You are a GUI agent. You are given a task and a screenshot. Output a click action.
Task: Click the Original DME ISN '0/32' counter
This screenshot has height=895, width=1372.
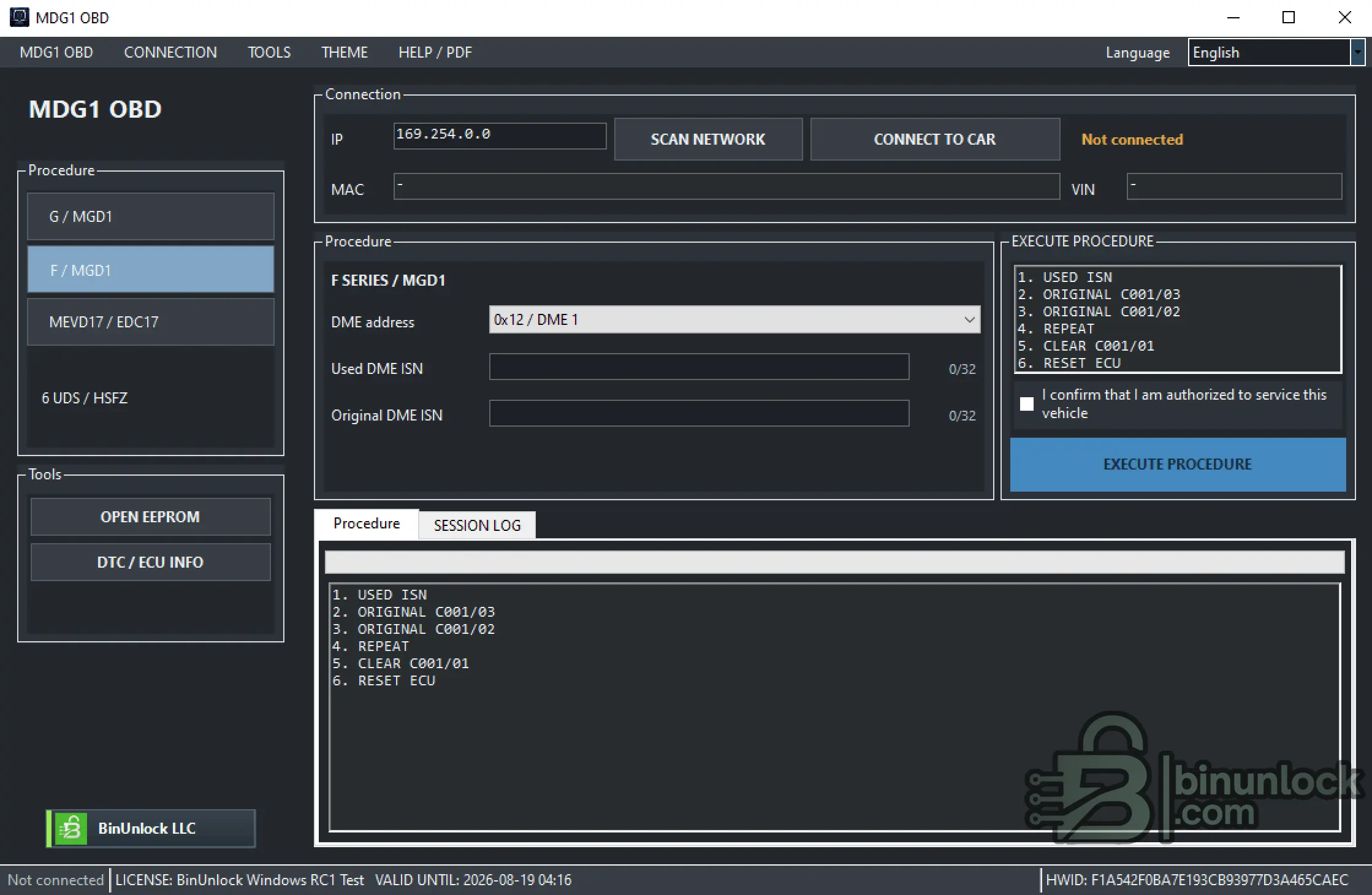click(962, 416)
